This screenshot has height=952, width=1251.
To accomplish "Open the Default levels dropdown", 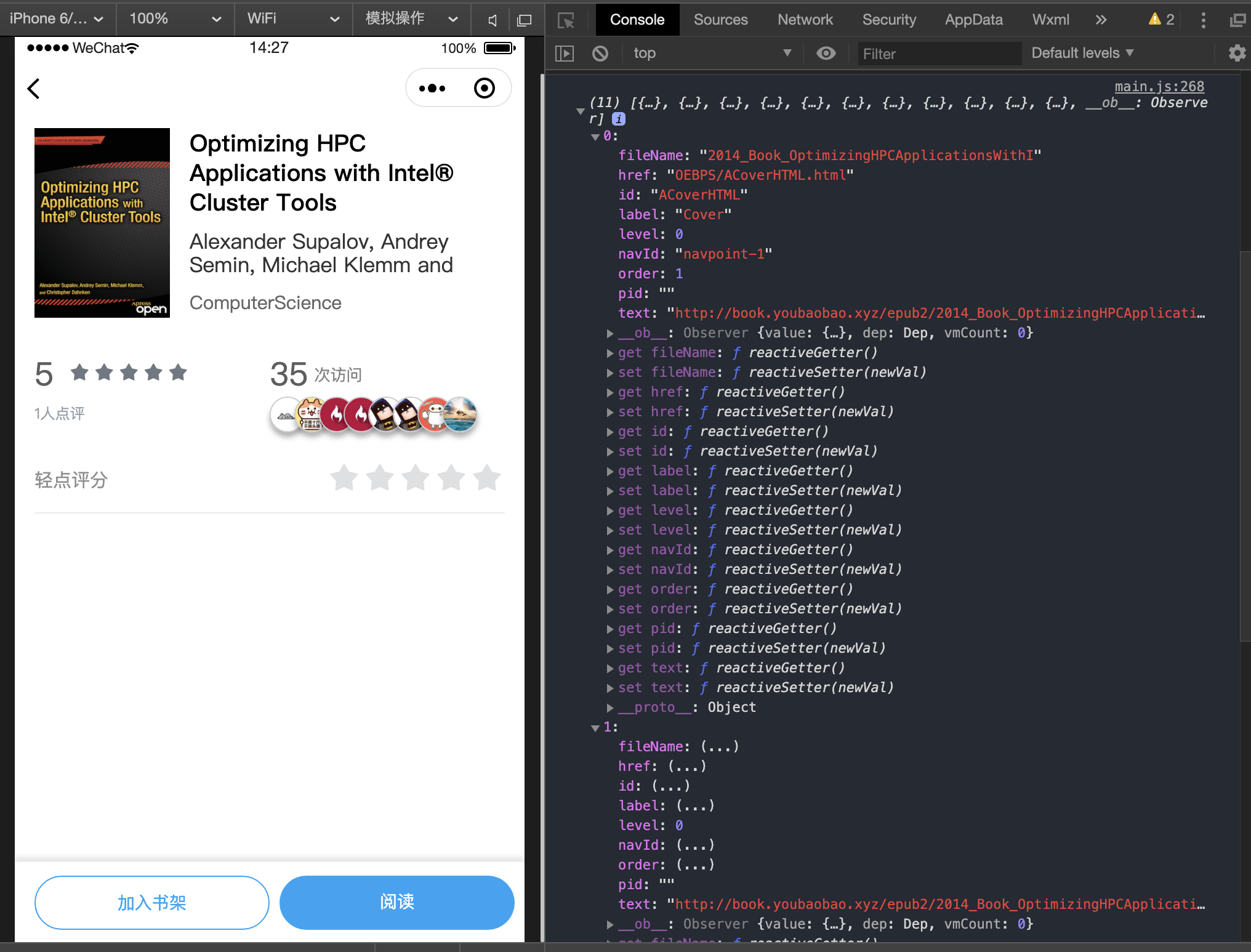I will [x=1082, y=54].
